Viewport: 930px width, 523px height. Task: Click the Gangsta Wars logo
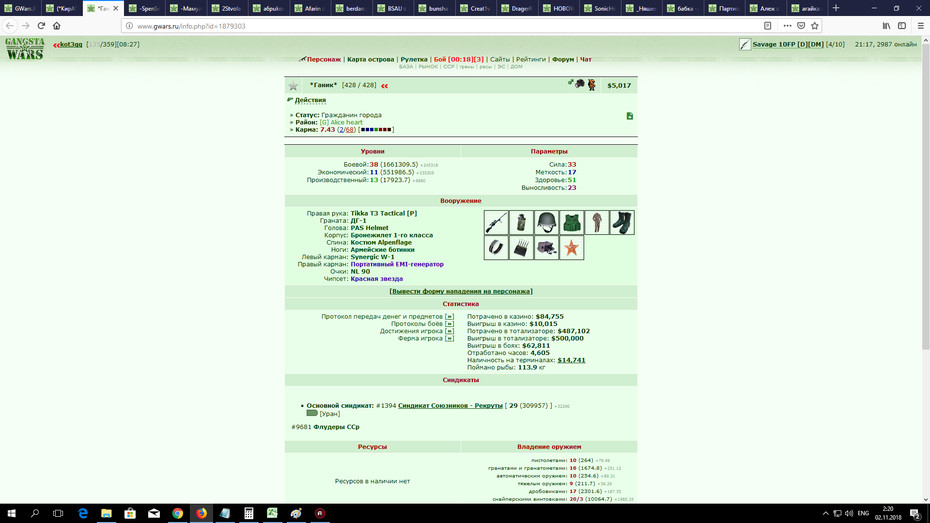[25, 49]
